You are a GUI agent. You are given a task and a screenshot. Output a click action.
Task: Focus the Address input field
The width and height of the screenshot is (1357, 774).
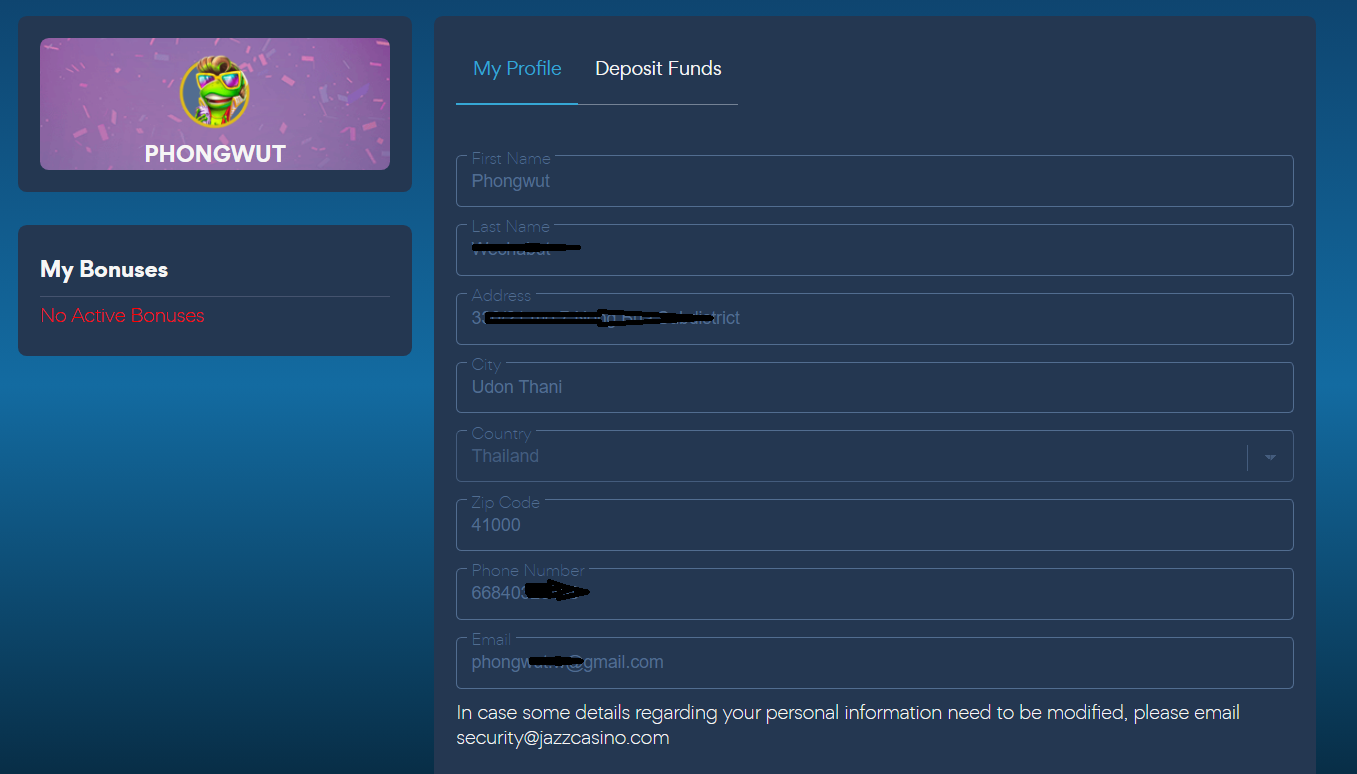pyautogui.click(x=875, y=319)
